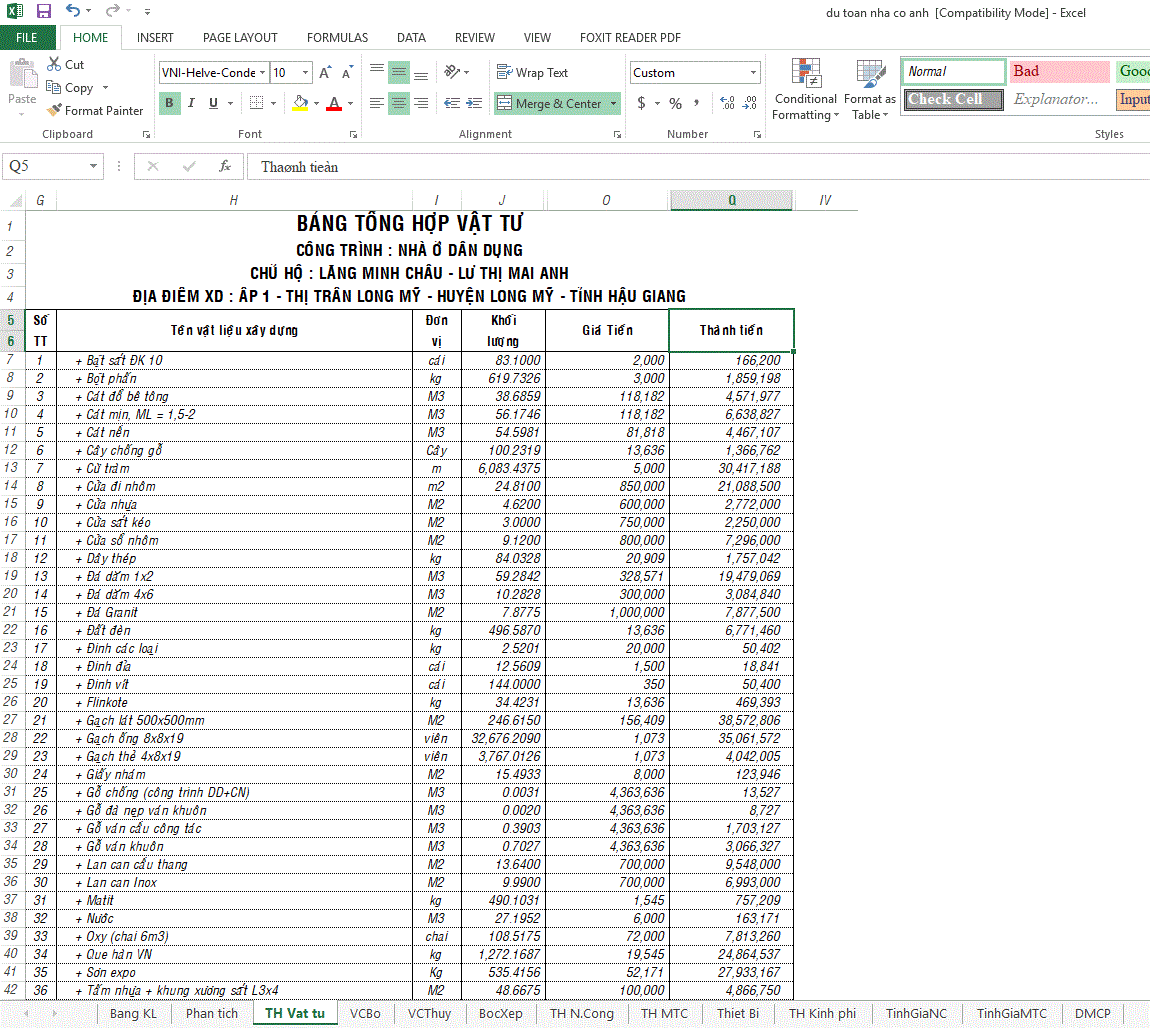Apply the Check Cell style
The height and width of the screenshot is (1028, 1150).
click(953, 99)
